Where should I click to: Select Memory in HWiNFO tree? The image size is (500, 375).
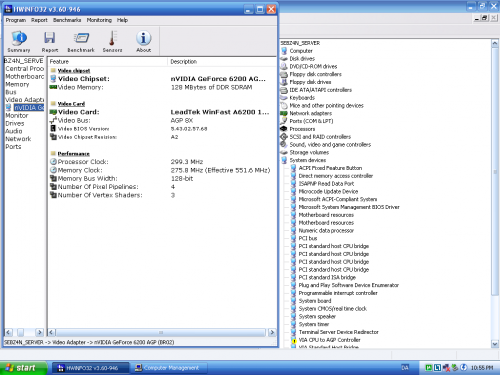[x=17, y=85]
